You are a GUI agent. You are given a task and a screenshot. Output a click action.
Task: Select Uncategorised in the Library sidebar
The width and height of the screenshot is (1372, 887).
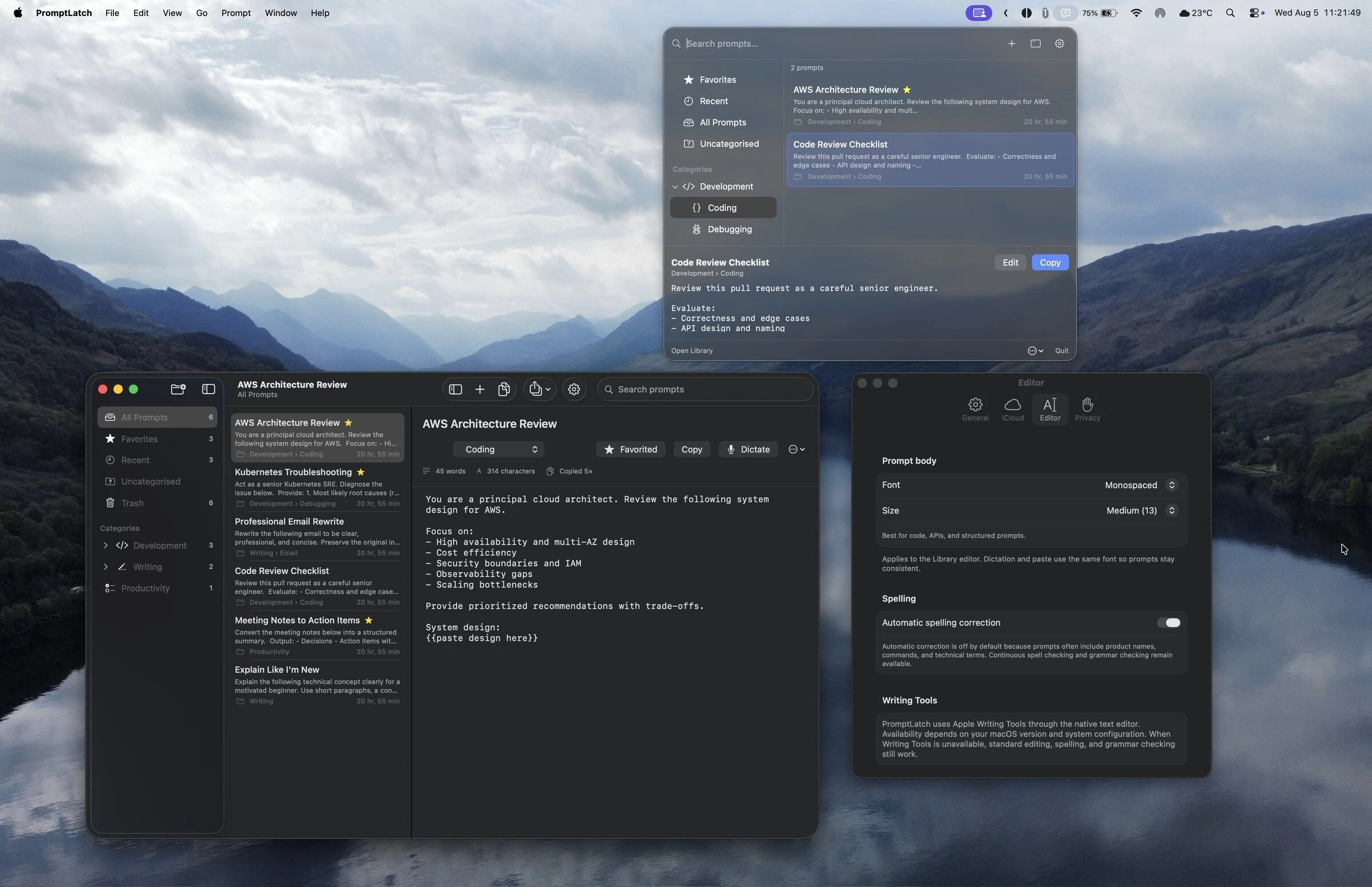157,482
